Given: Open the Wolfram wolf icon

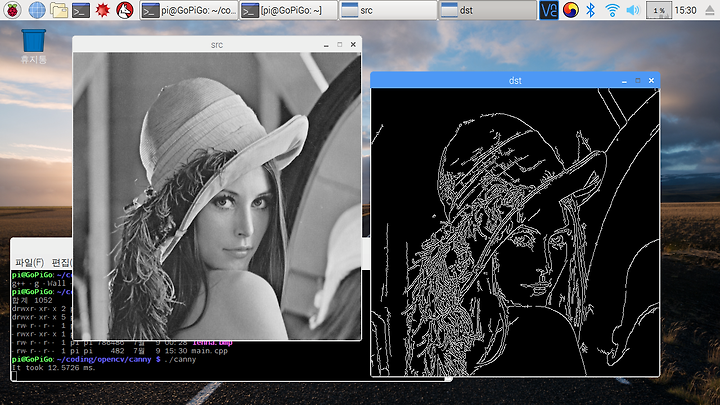Looking at the screenshot, I should [124, 10].
